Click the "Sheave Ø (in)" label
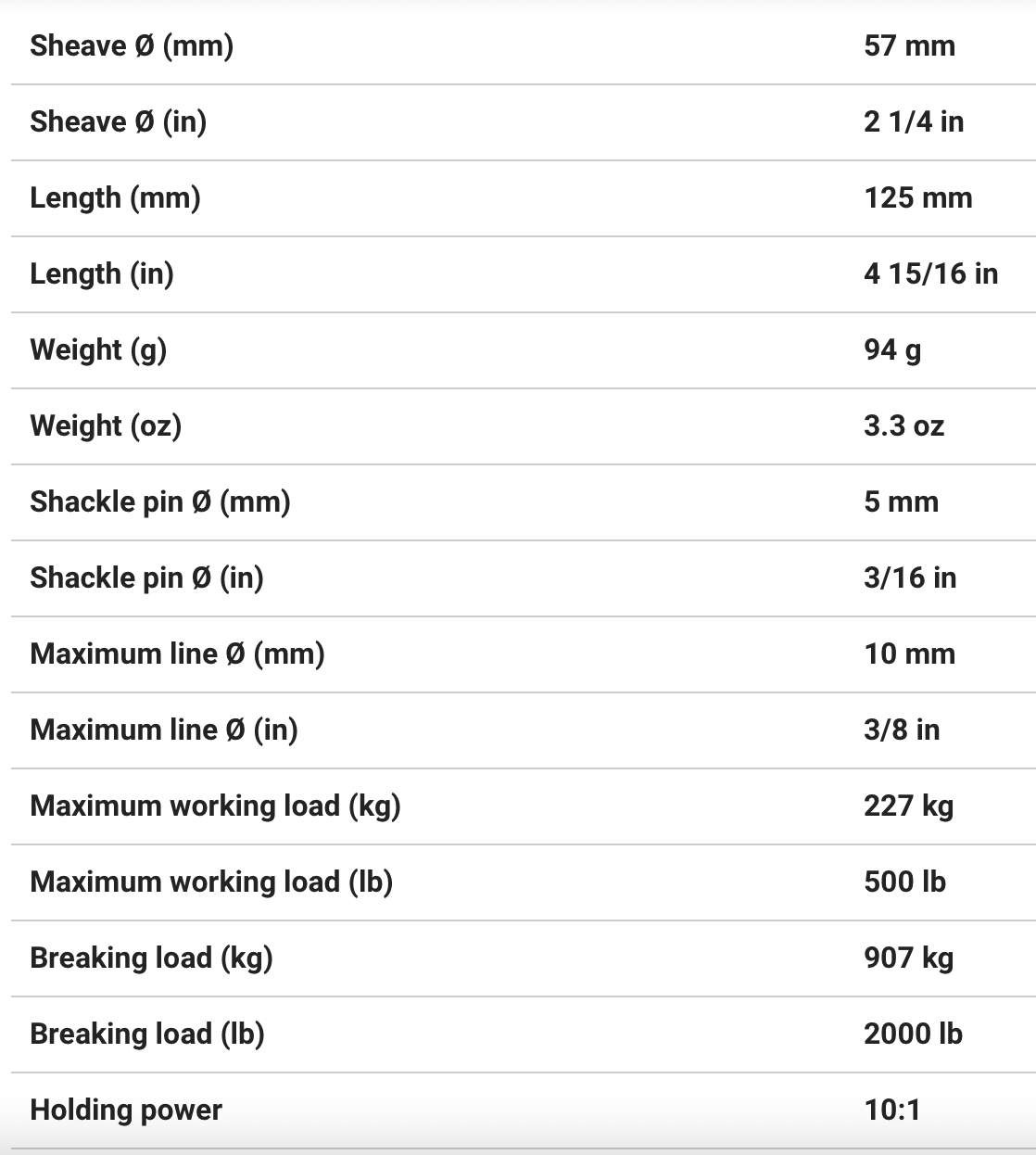1036x1155 pixels. (119, 121)
